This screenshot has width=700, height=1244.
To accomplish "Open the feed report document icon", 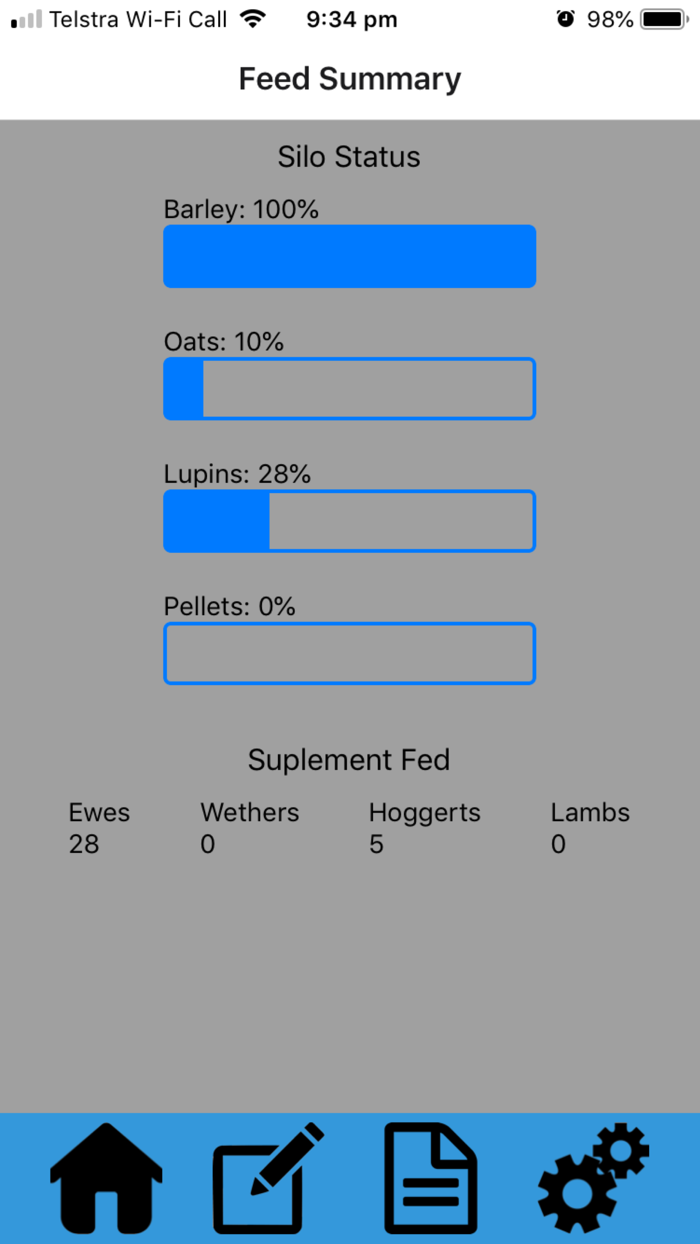I will 430,1178.
